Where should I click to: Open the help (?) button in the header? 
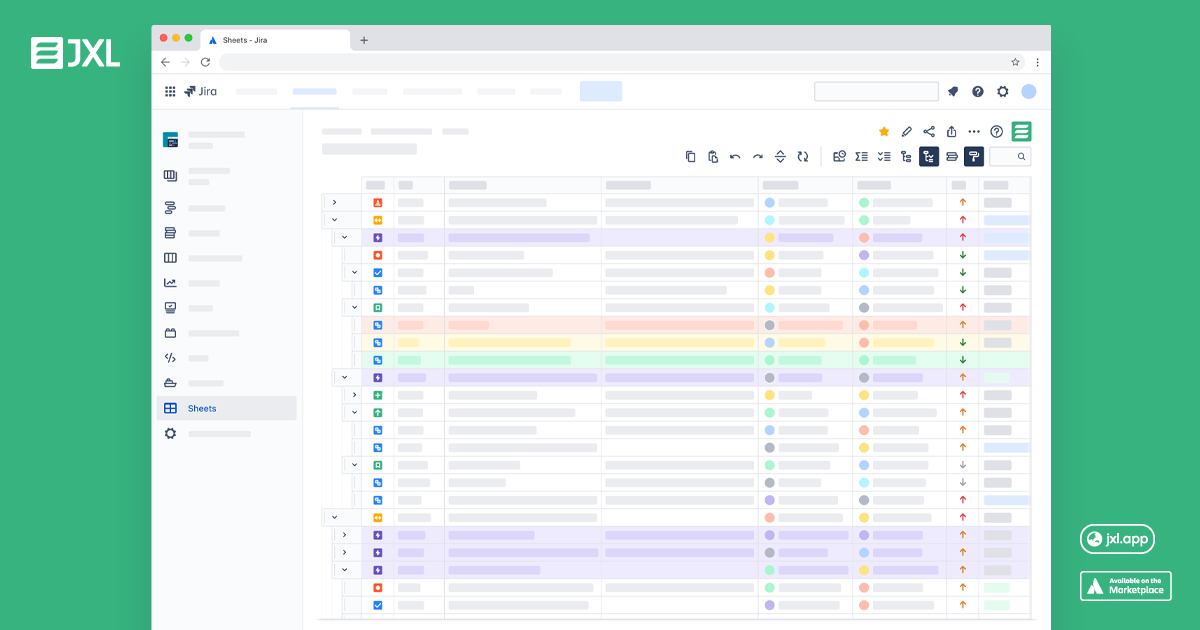click(996, 131)
